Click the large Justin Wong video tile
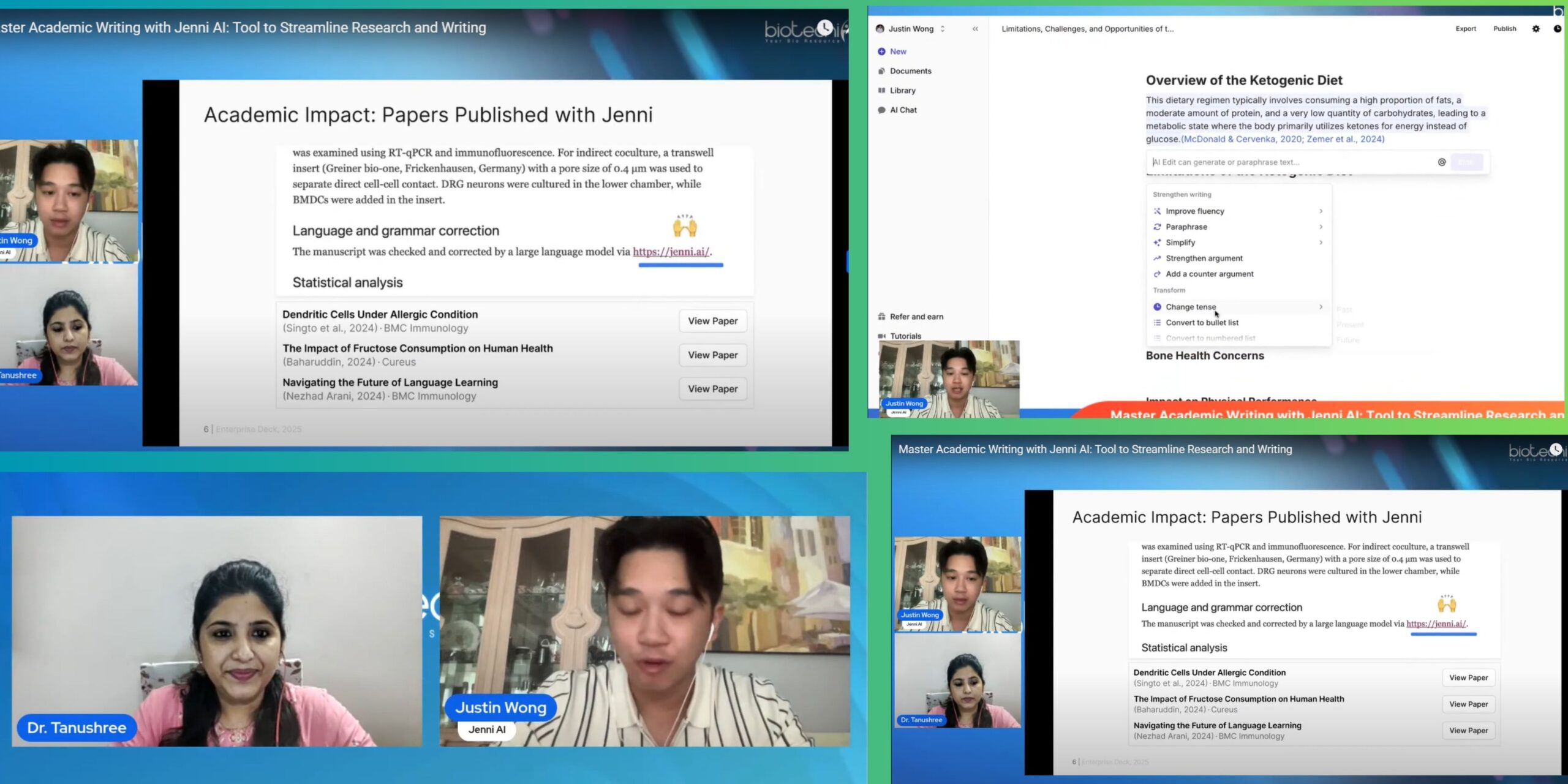Screen dimensions: 1568x784 tap(644, 631)
